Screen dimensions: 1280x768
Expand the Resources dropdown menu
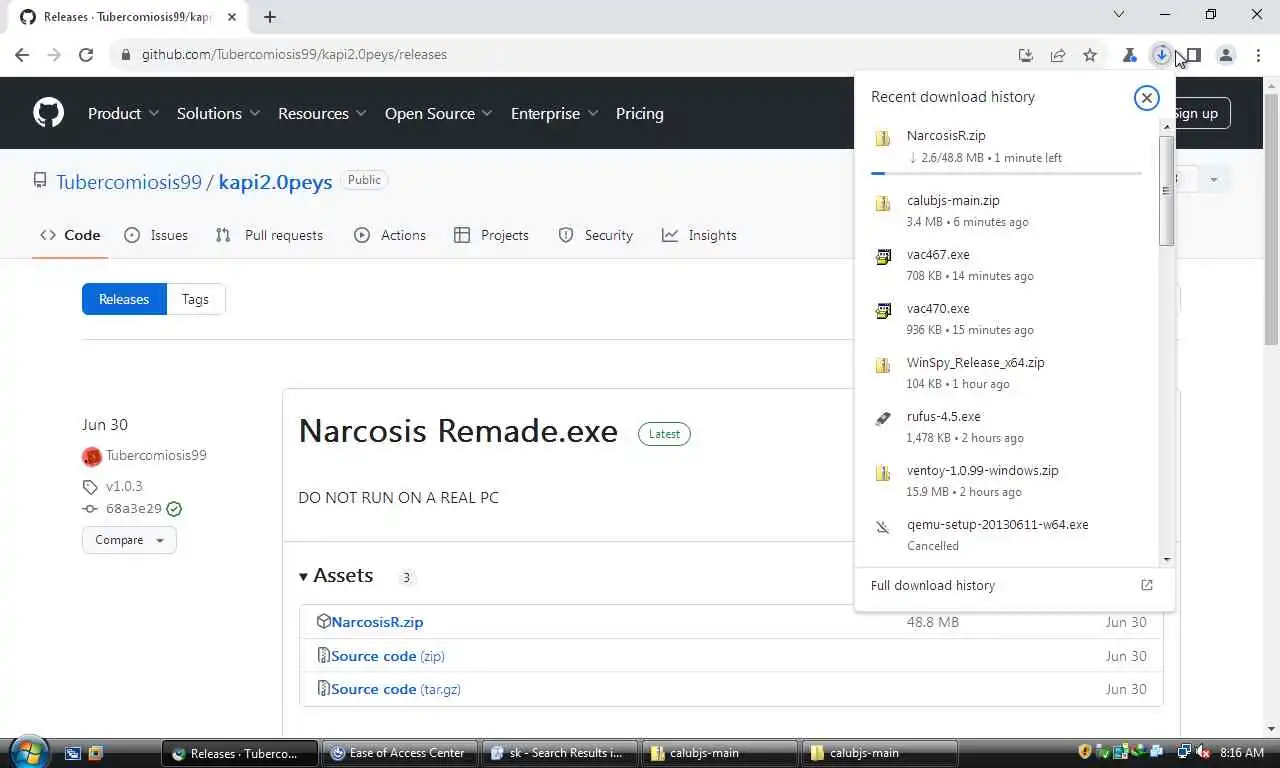pos(322,113)
